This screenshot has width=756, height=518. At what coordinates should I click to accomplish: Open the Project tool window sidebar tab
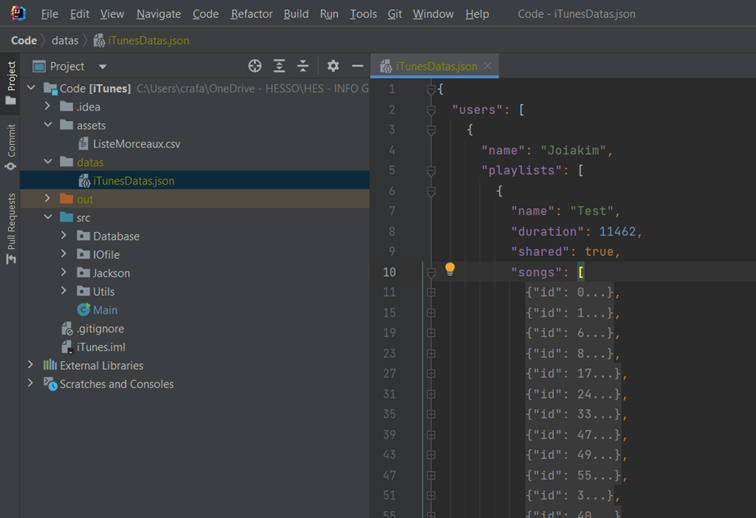click(x=11, y=82)
